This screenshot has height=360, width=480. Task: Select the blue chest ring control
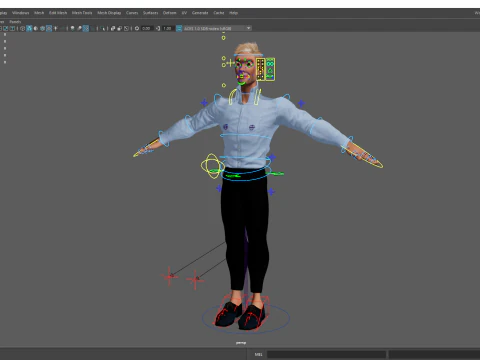pyautogui.click(x=246, y=136)
